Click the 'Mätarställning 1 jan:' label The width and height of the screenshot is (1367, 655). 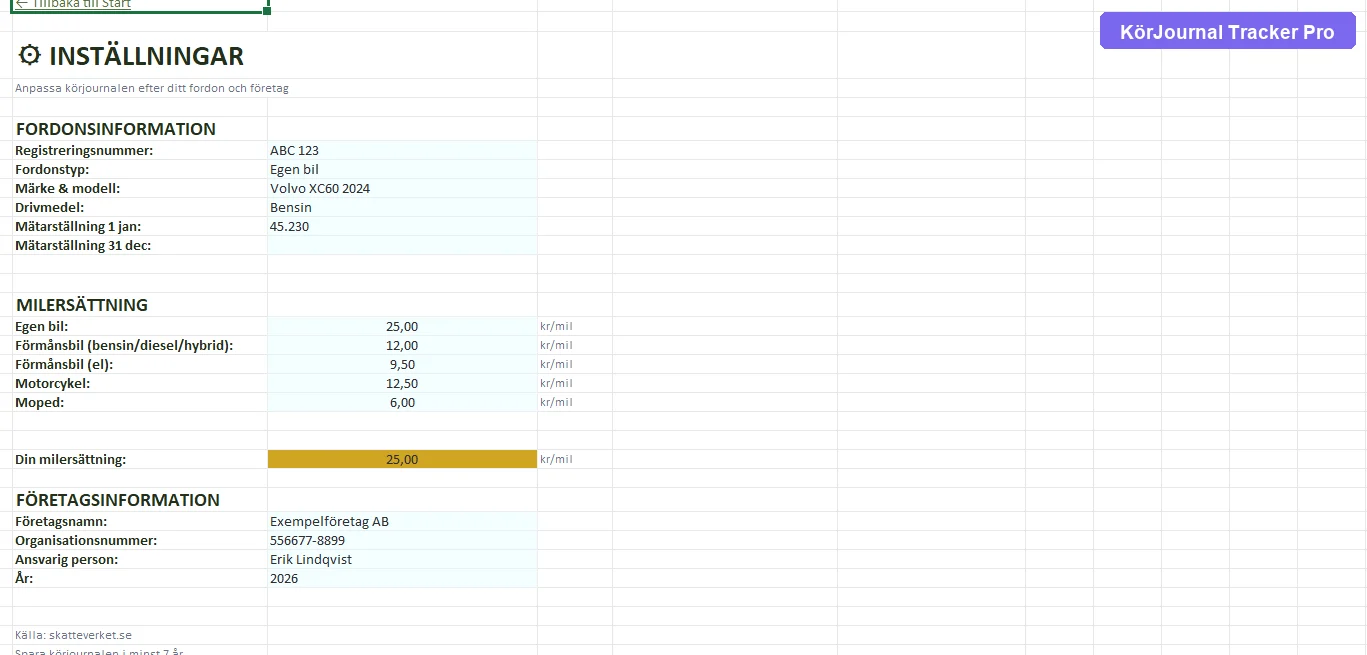[x=78, y=227]
